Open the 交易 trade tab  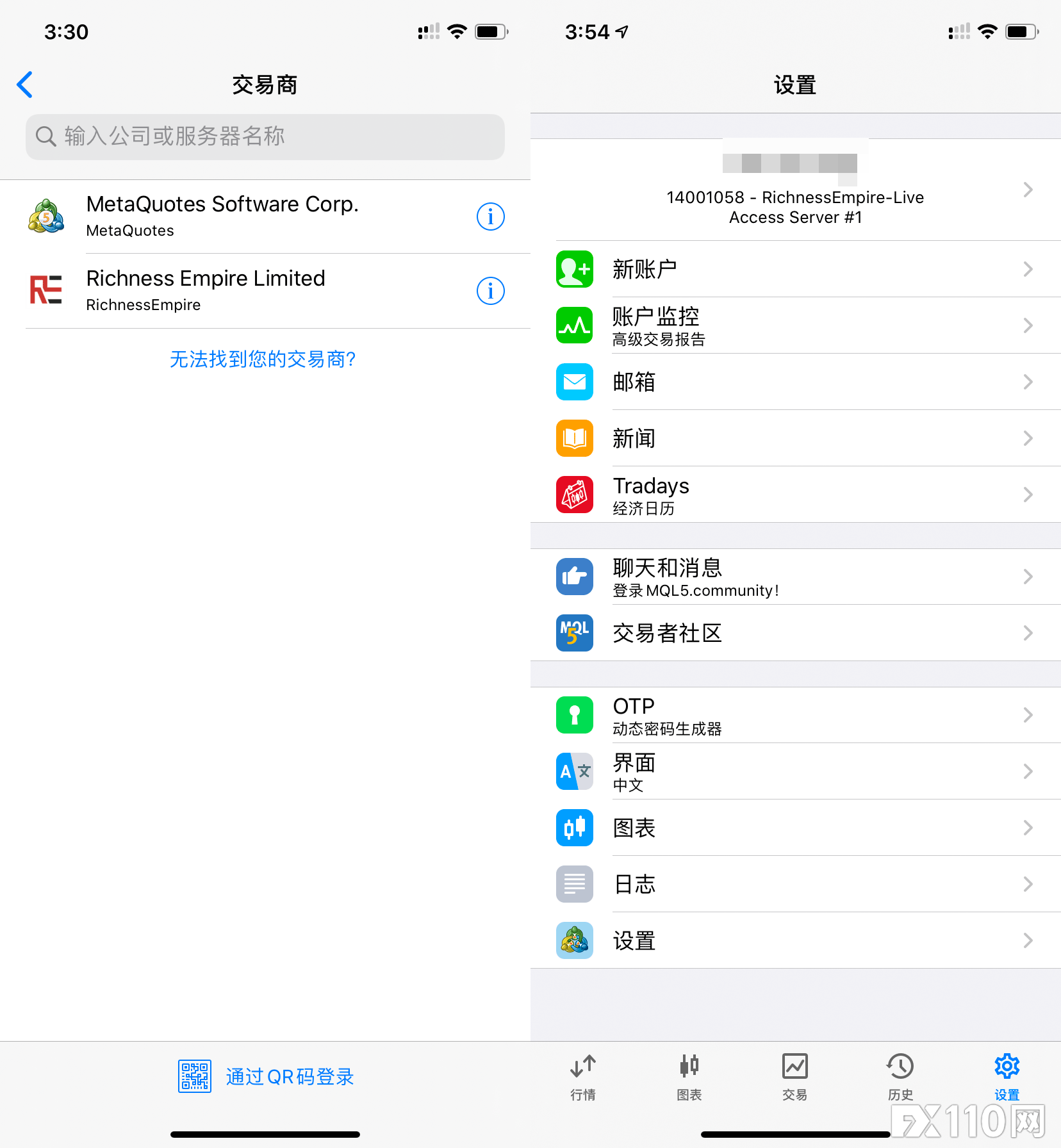click(794, 1076)
